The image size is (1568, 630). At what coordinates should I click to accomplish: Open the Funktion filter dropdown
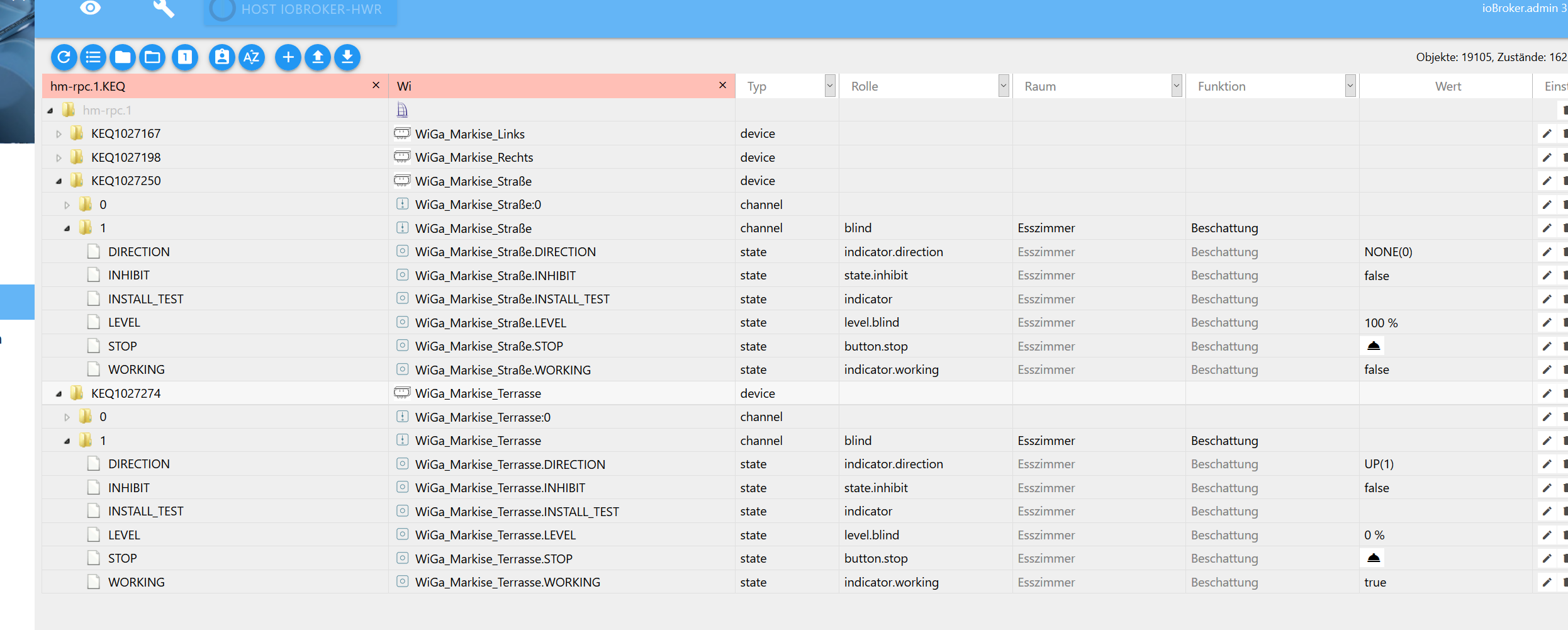click(x=1350, y=86)
